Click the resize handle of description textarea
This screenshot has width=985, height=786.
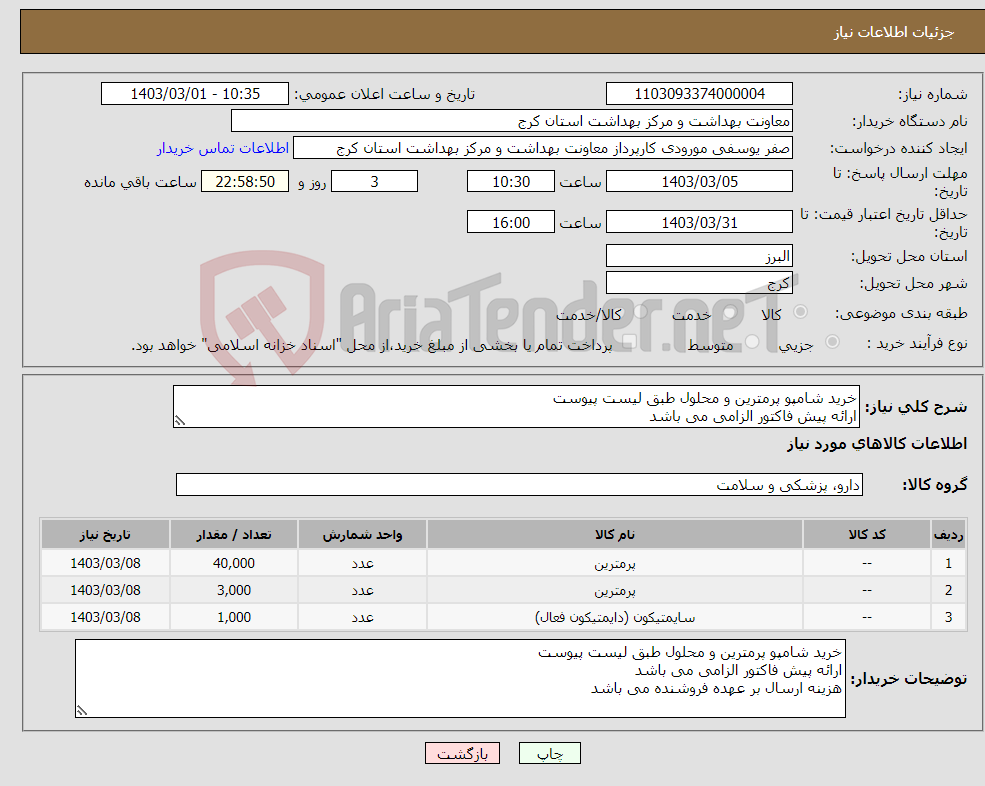[180, 421]
